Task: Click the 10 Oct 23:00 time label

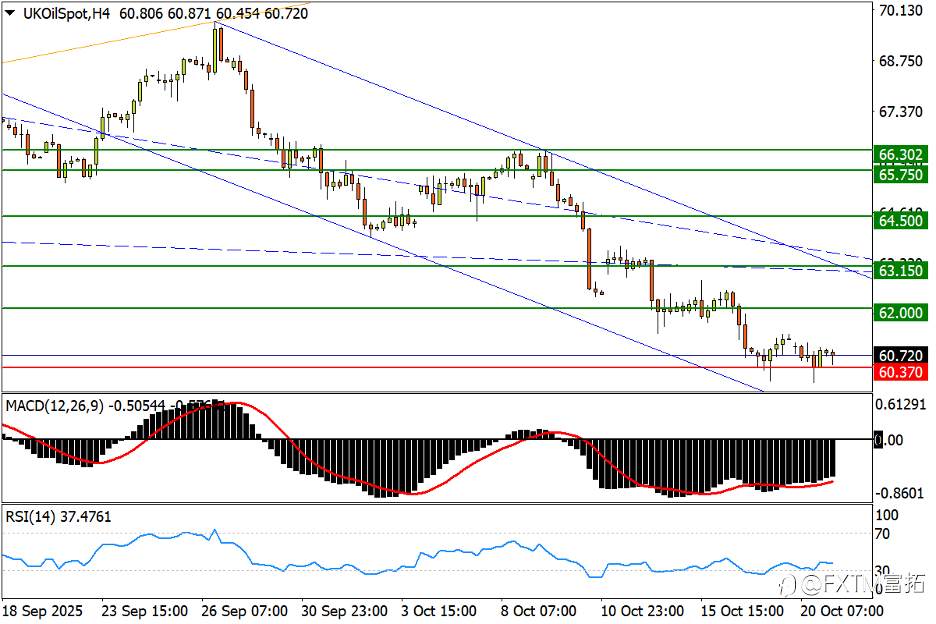Action: tap(642, 611)
